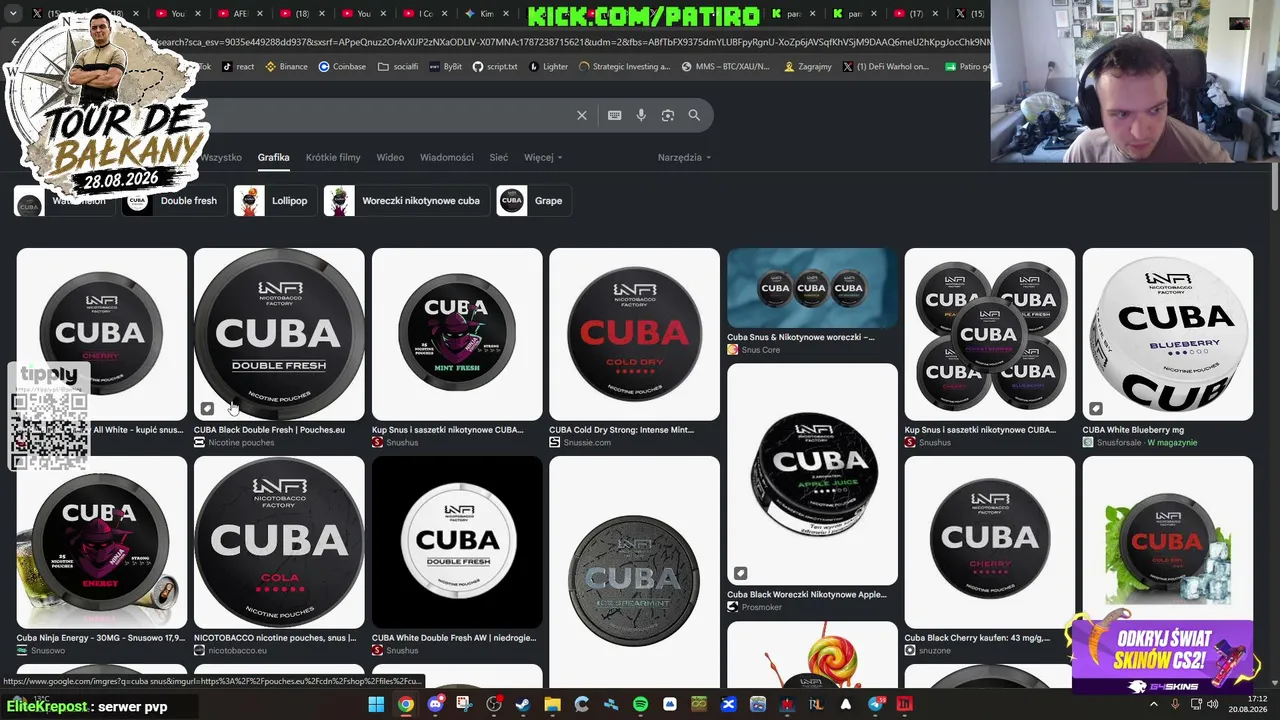Show hidden system tray icons
This screenshot has width=1280, height=720.
tap(1153, 705)
